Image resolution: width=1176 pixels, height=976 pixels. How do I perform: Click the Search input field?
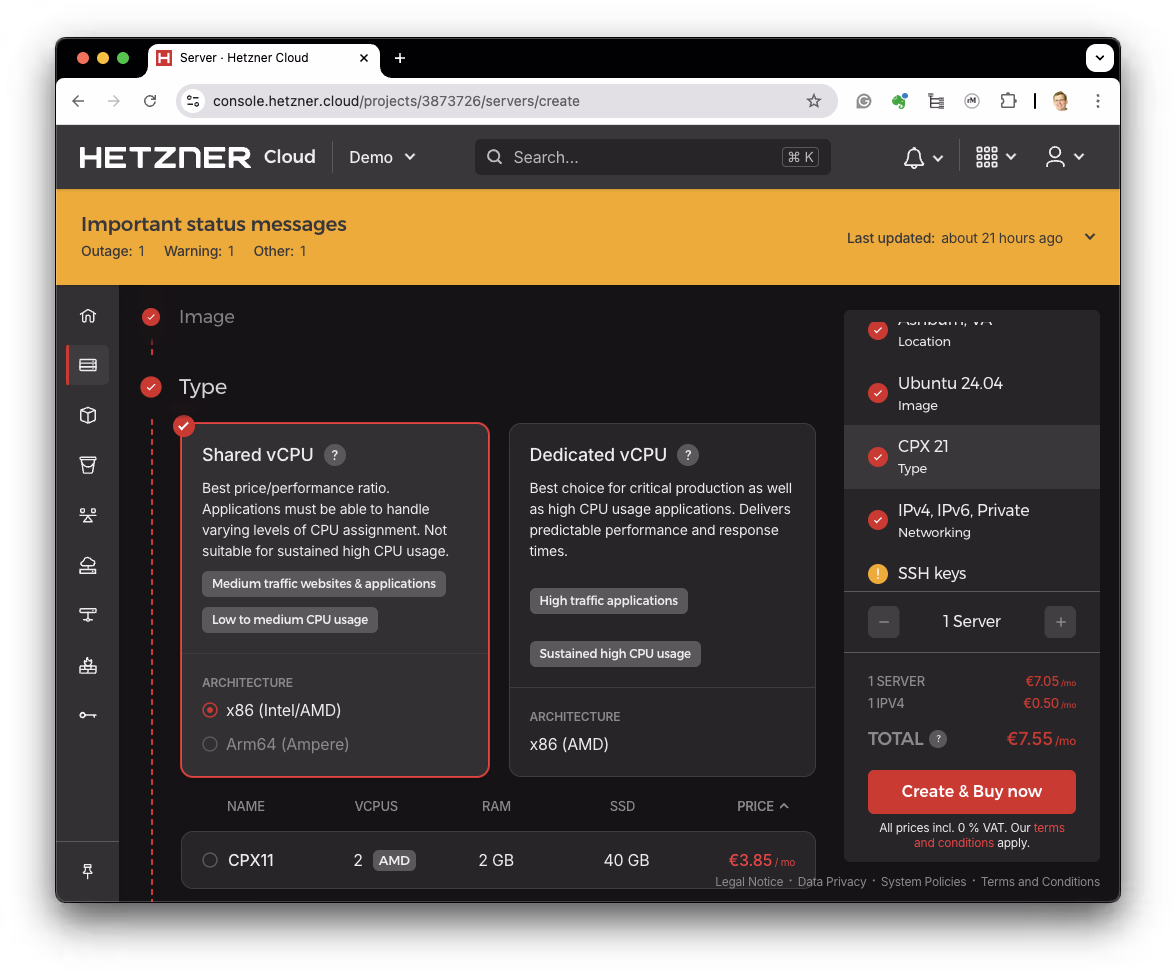tap(650, 157)
